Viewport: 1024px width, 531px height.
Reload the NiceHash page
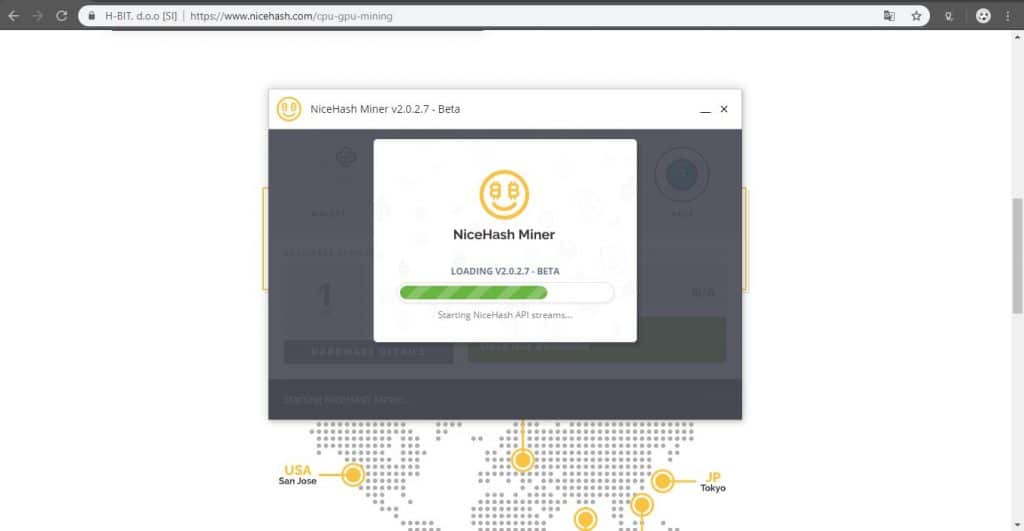[x=61, y=16]
